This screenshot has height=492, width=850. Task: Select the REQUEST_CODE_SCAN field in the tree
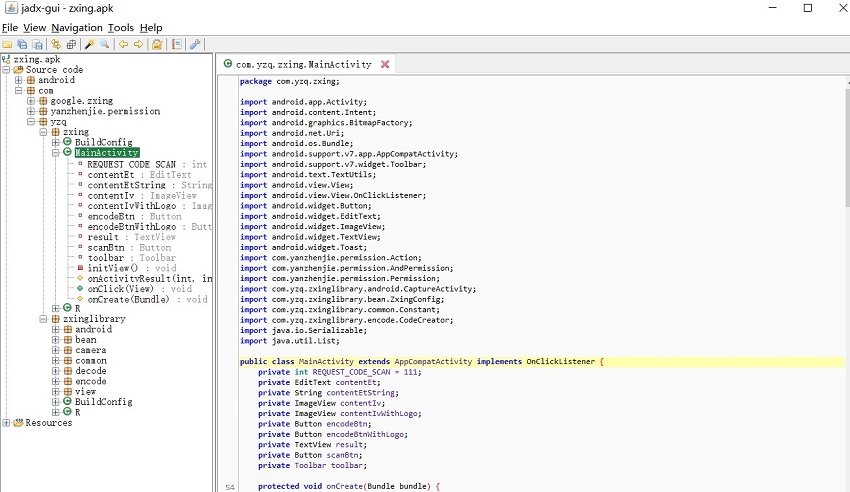[147, 164]
